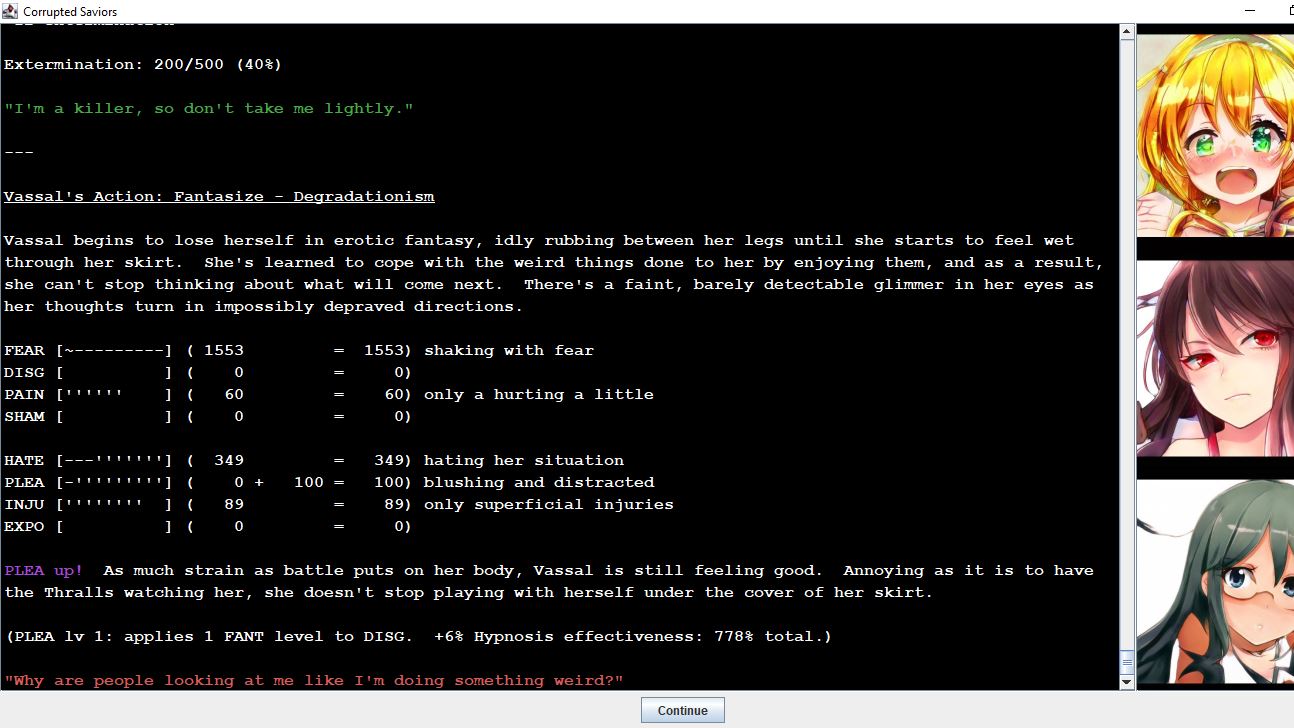This screenshot has width=1294, height=728.
Task: Click the Java icon in the title bar
Action: (10, 11)
